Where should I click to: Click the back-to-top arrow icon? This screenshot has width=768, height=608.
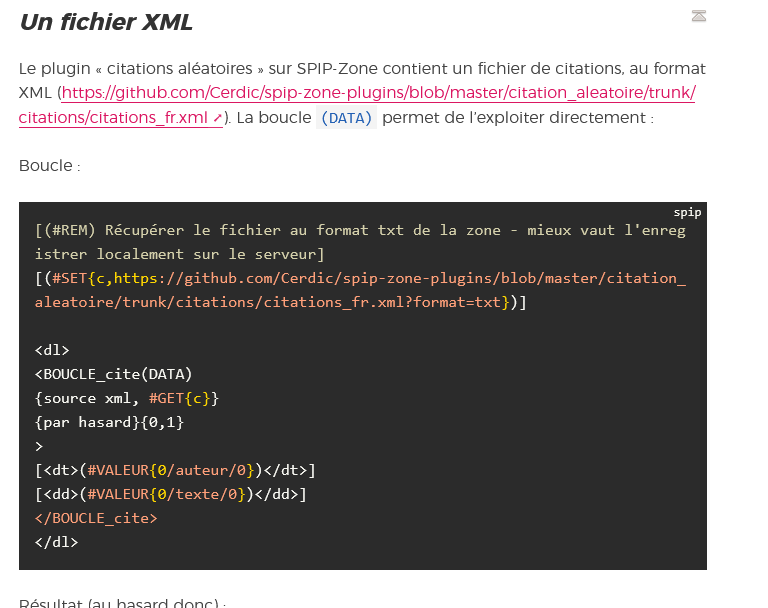tap(698, 16)
